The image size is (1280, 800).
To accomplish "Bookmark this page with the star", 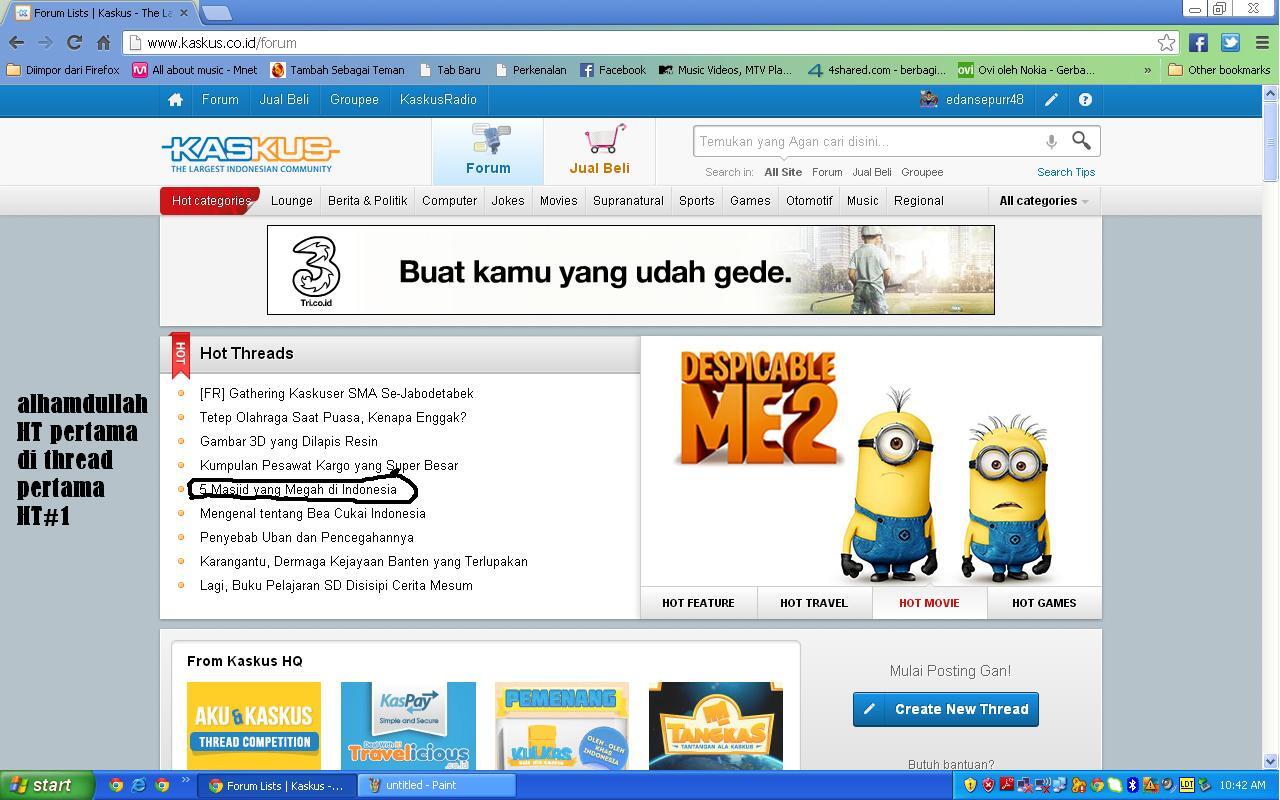I will 1166,43.
